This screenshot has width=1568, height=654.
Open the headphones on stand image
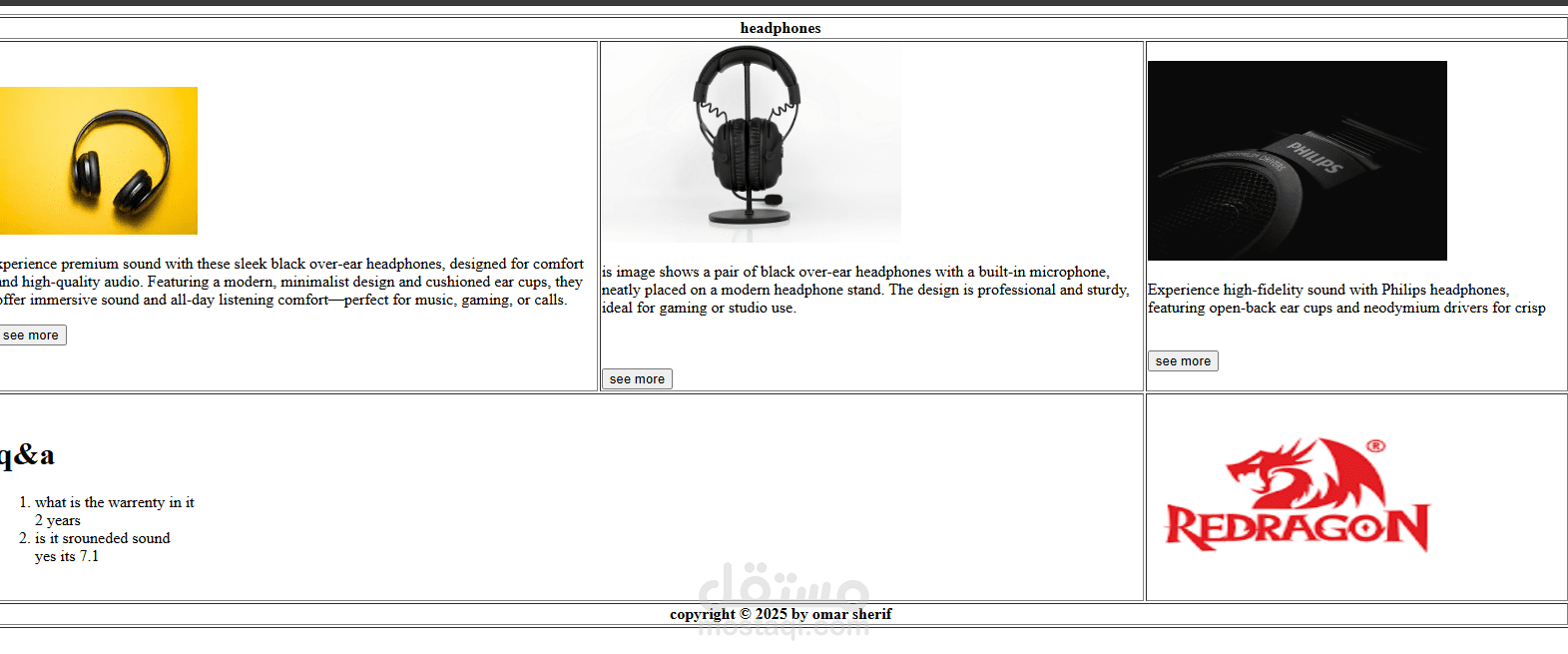coord(752,143)
